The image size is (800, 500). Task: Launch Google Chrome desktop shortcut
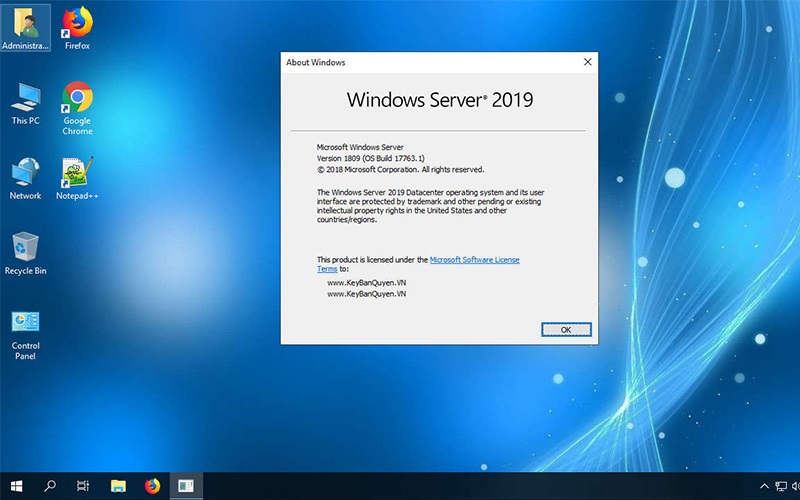click(x=78, y=108)
